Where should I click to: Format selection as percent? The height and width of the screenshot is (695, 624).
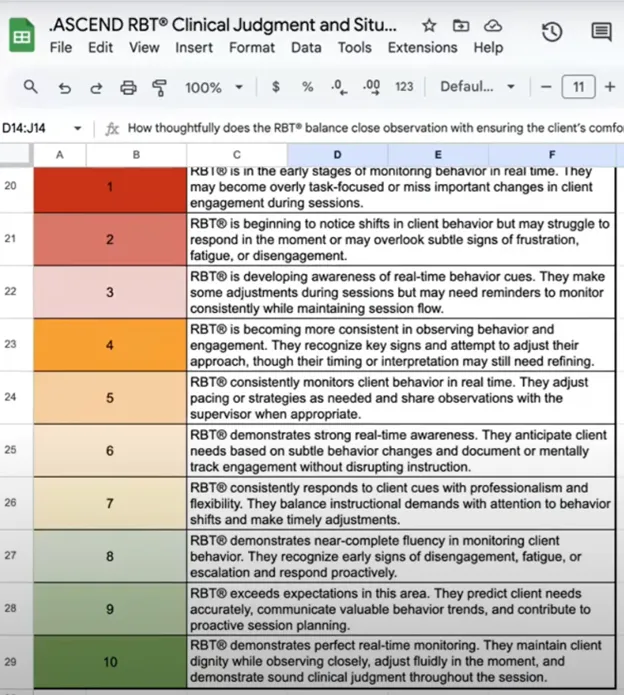click(x=307, y=86)
